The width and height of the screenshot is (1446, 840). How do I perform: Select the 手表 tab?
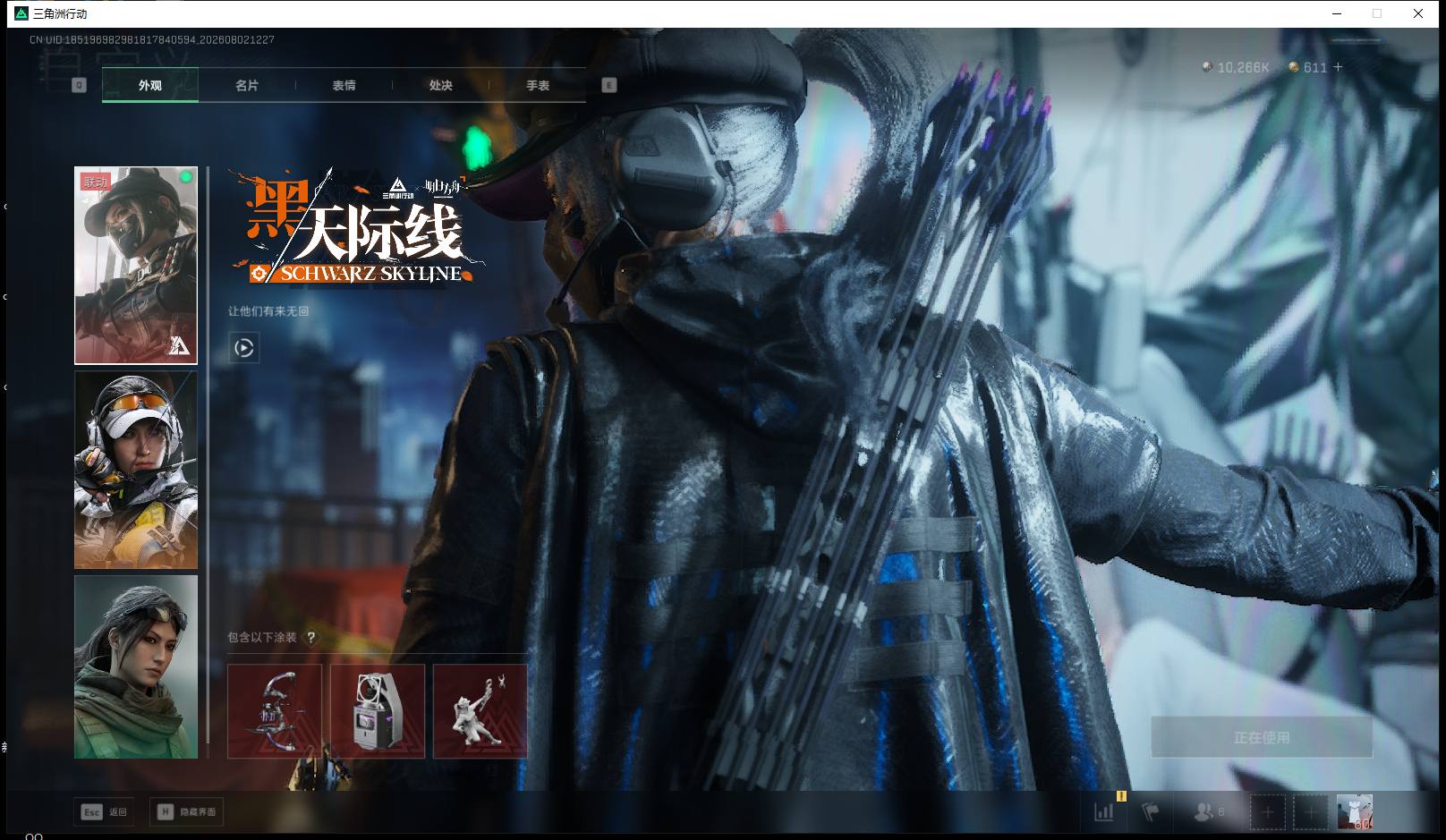[538, 85]
